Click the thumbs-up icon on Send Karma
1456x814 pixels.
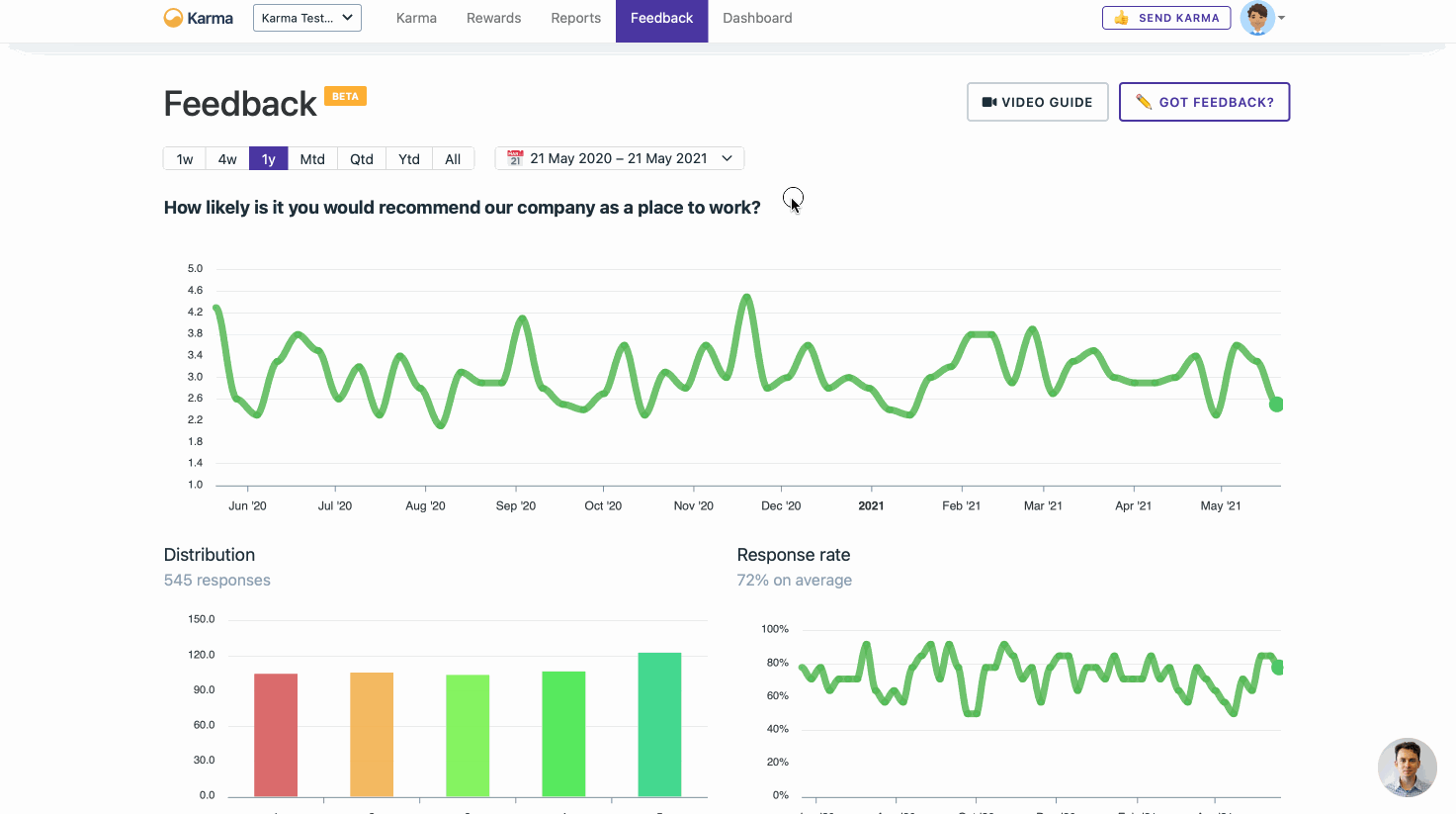pos(1121,18)
